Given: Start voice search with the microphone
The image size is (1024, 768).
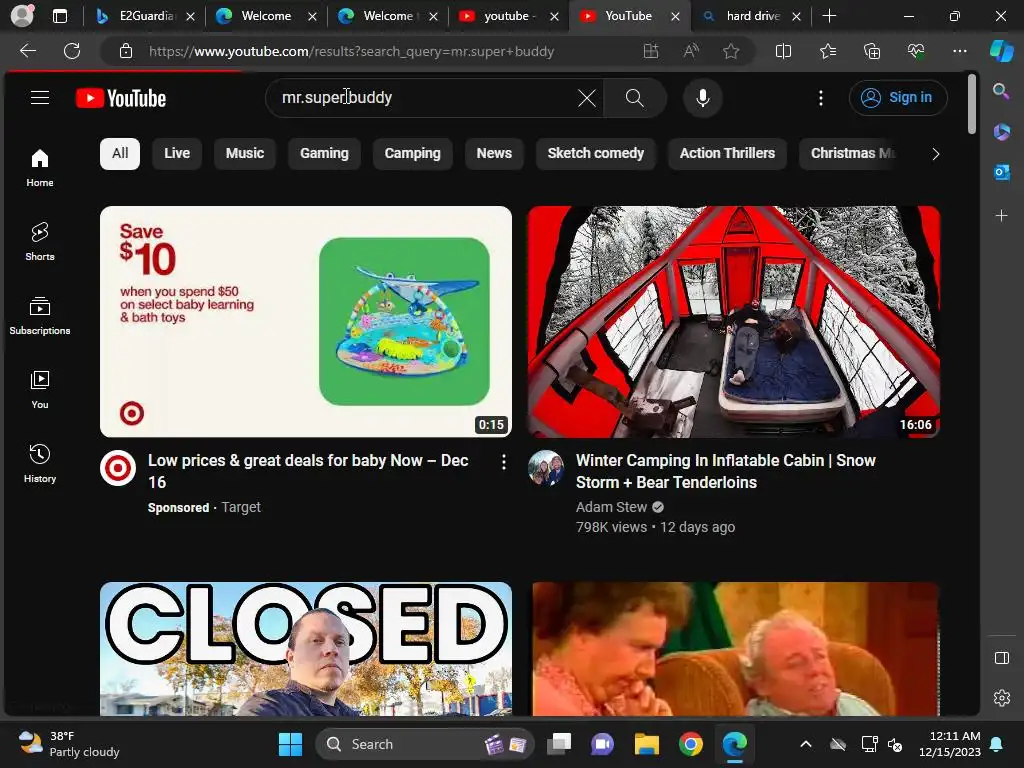Looking at the screenshot, I should tap(703, 98).
